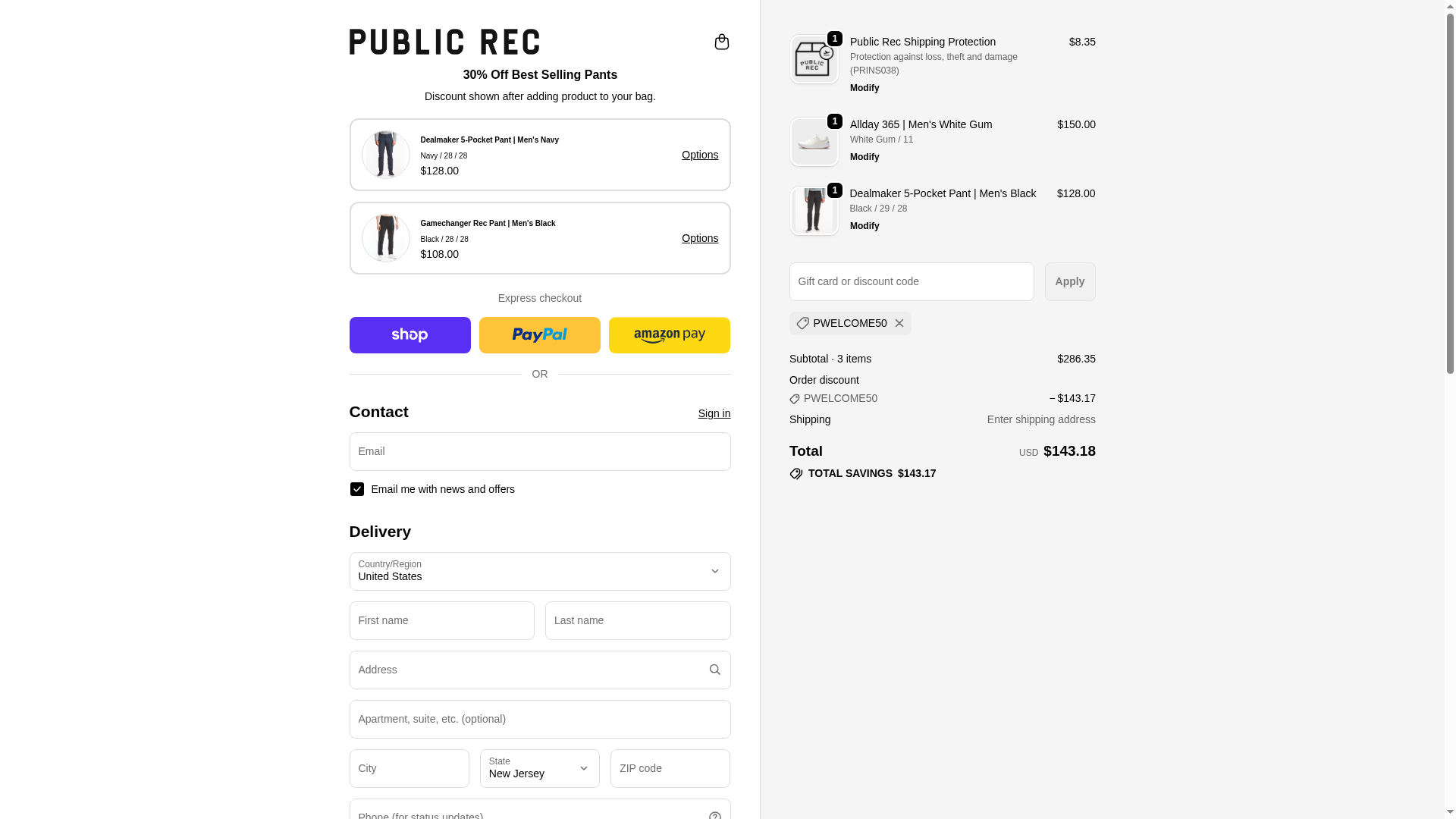Open Options for Gamechanger Rec Pant
This screenshot has width=1456, height=819.
pos(699,238)
